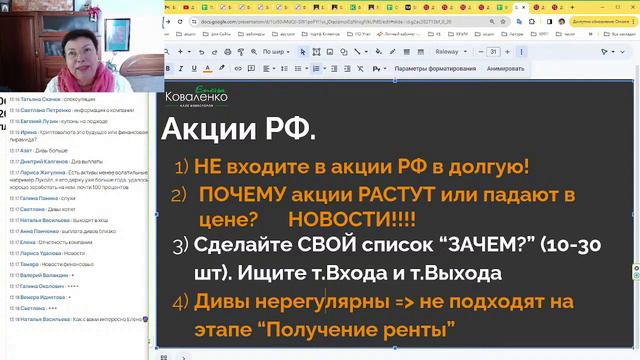The image size is (640, 360).
Task: Click the Redo arrow in the Slides toolbar
Action: pos(214,52)
